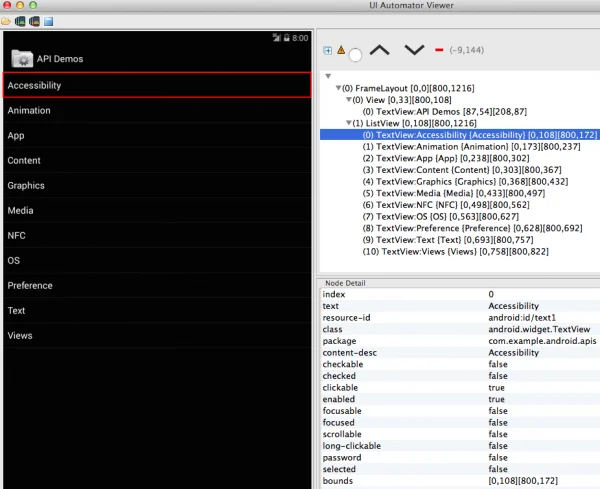Go to the previous result with the up chevron

point(379,50)
